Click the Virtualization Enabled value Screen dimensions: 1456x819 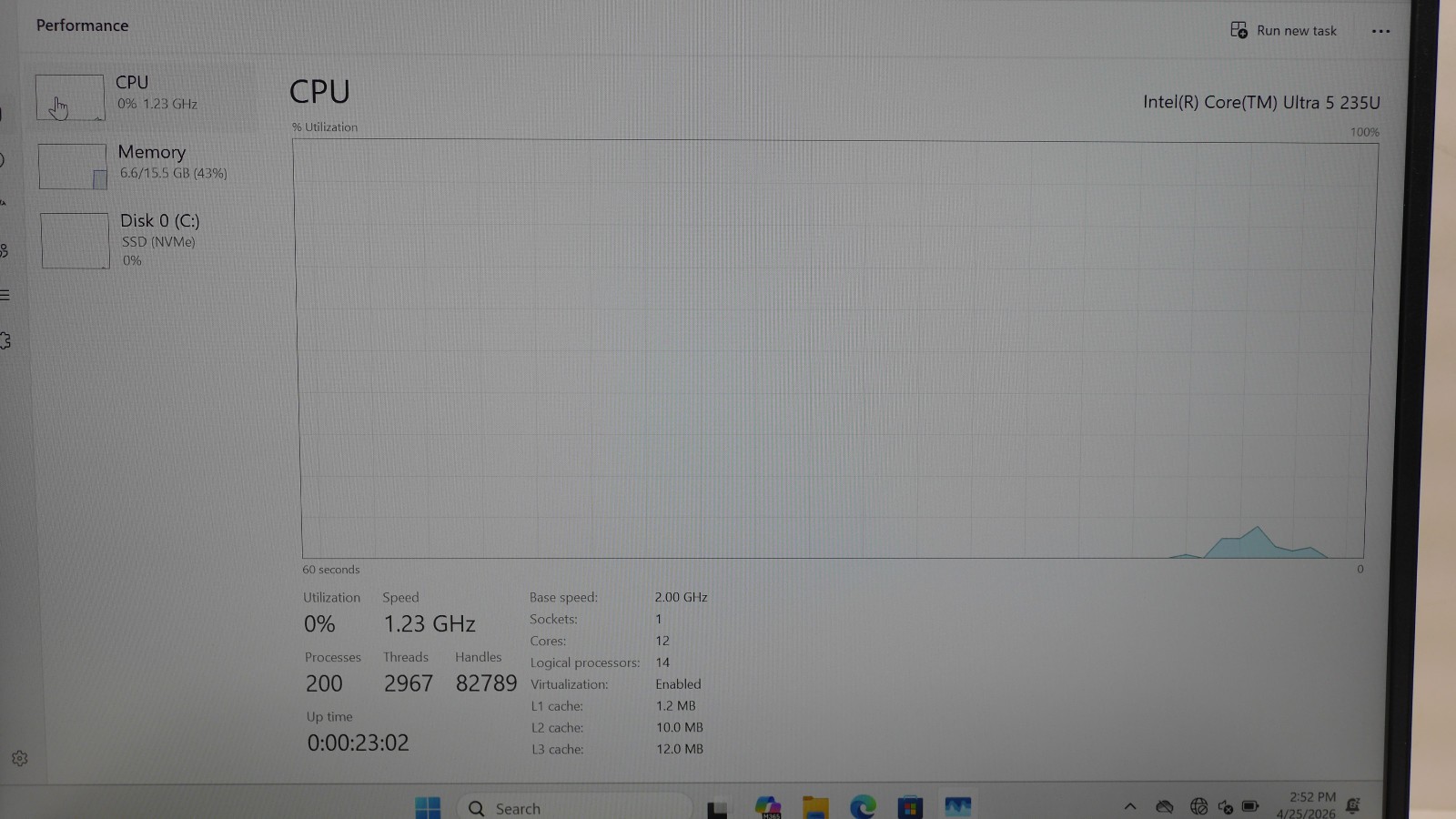tap(678, 684)
